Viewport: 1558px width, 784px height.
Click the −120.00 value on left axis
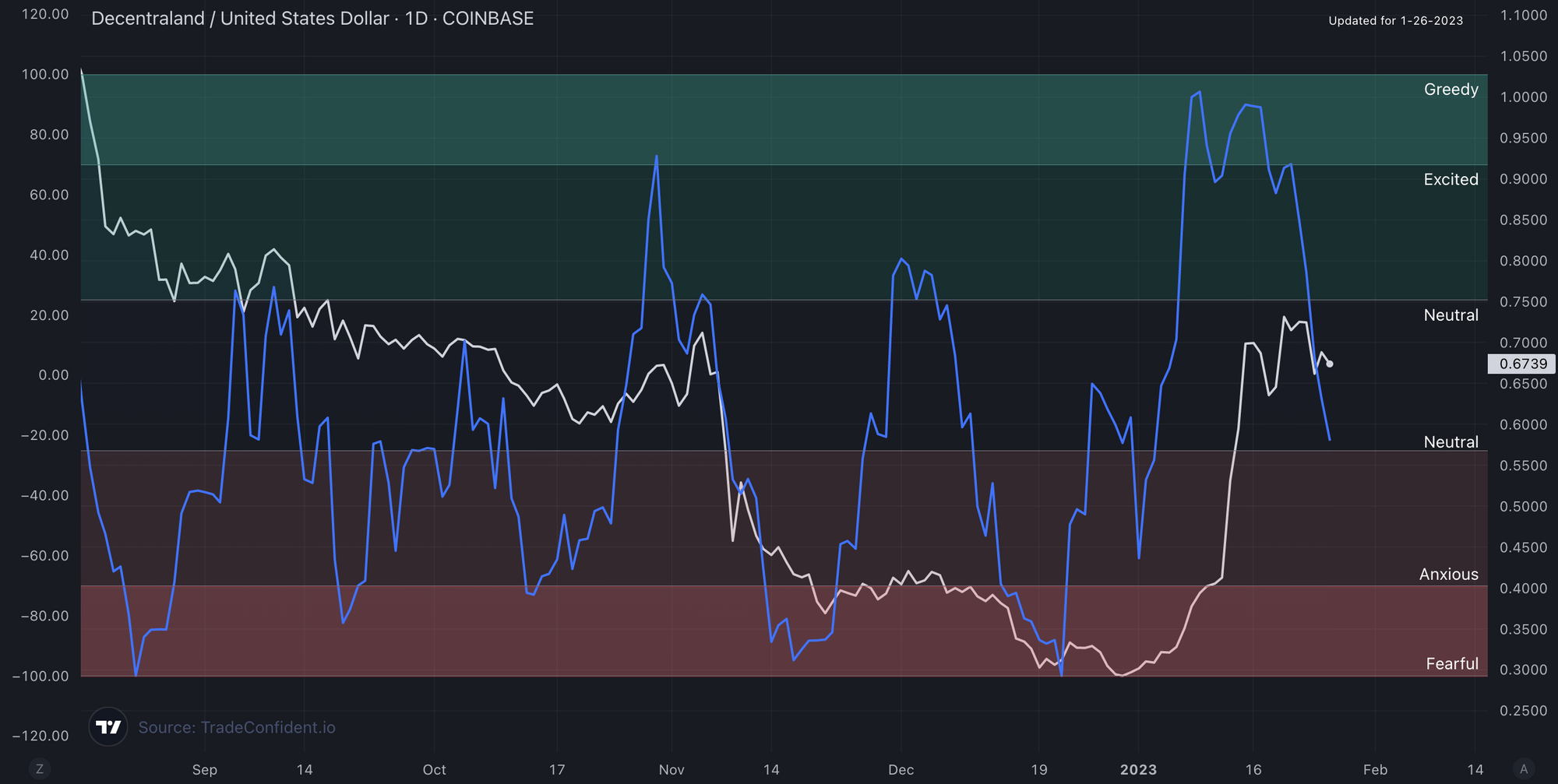click(x=41, y=736)
